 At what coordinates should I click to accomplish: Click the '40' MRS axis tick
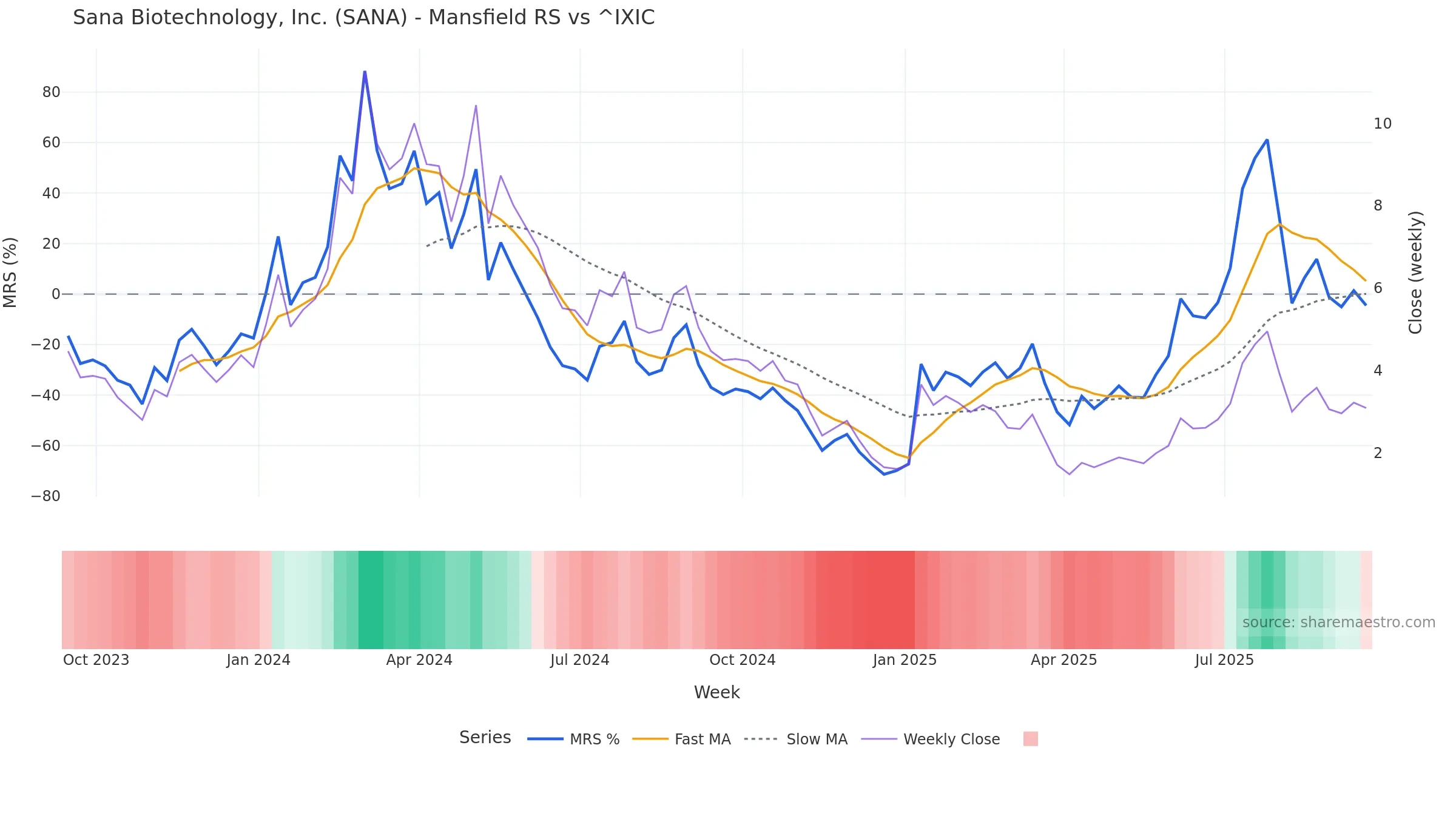click(52, 194)
